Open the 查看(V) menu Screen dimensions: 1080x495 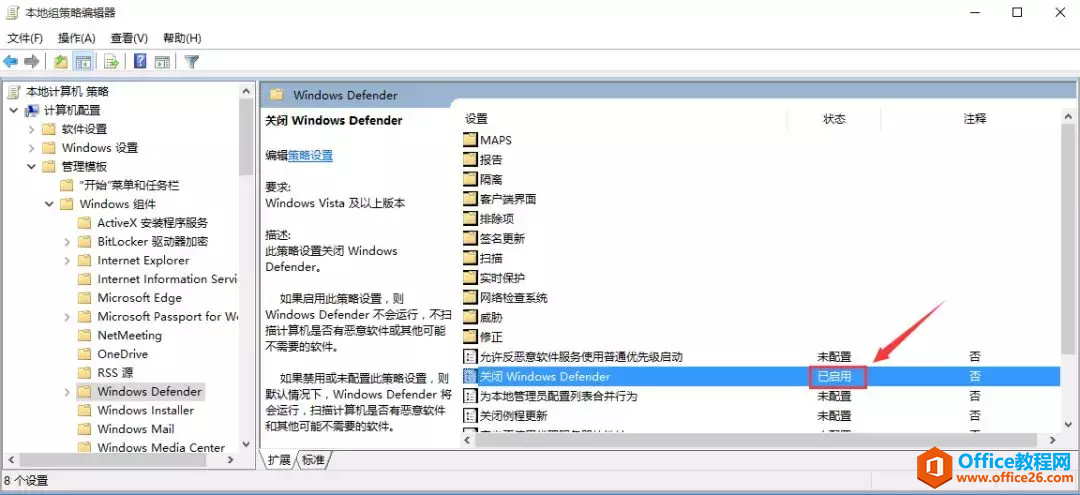pyautogui.click(x=129, y=38)
